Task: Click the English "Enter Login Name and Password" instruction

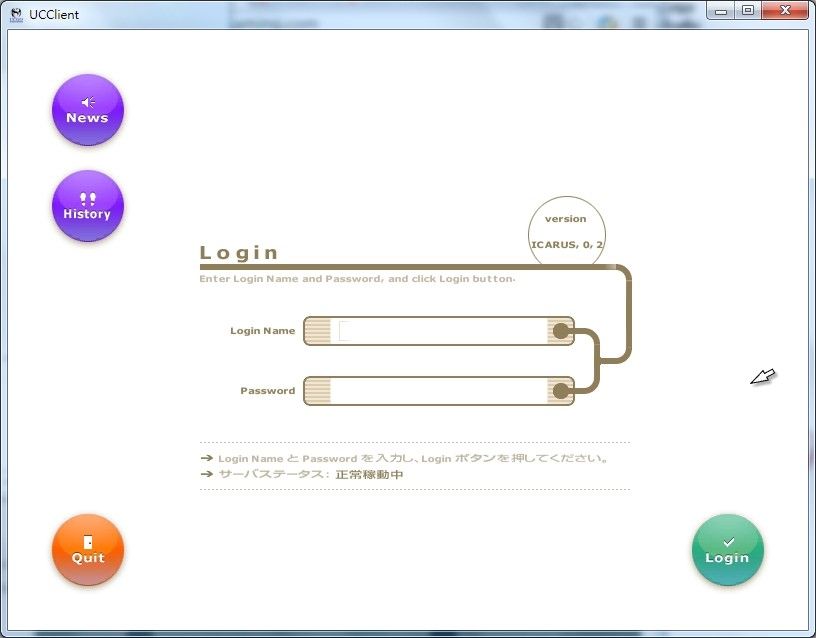Action: pos(357,279)
